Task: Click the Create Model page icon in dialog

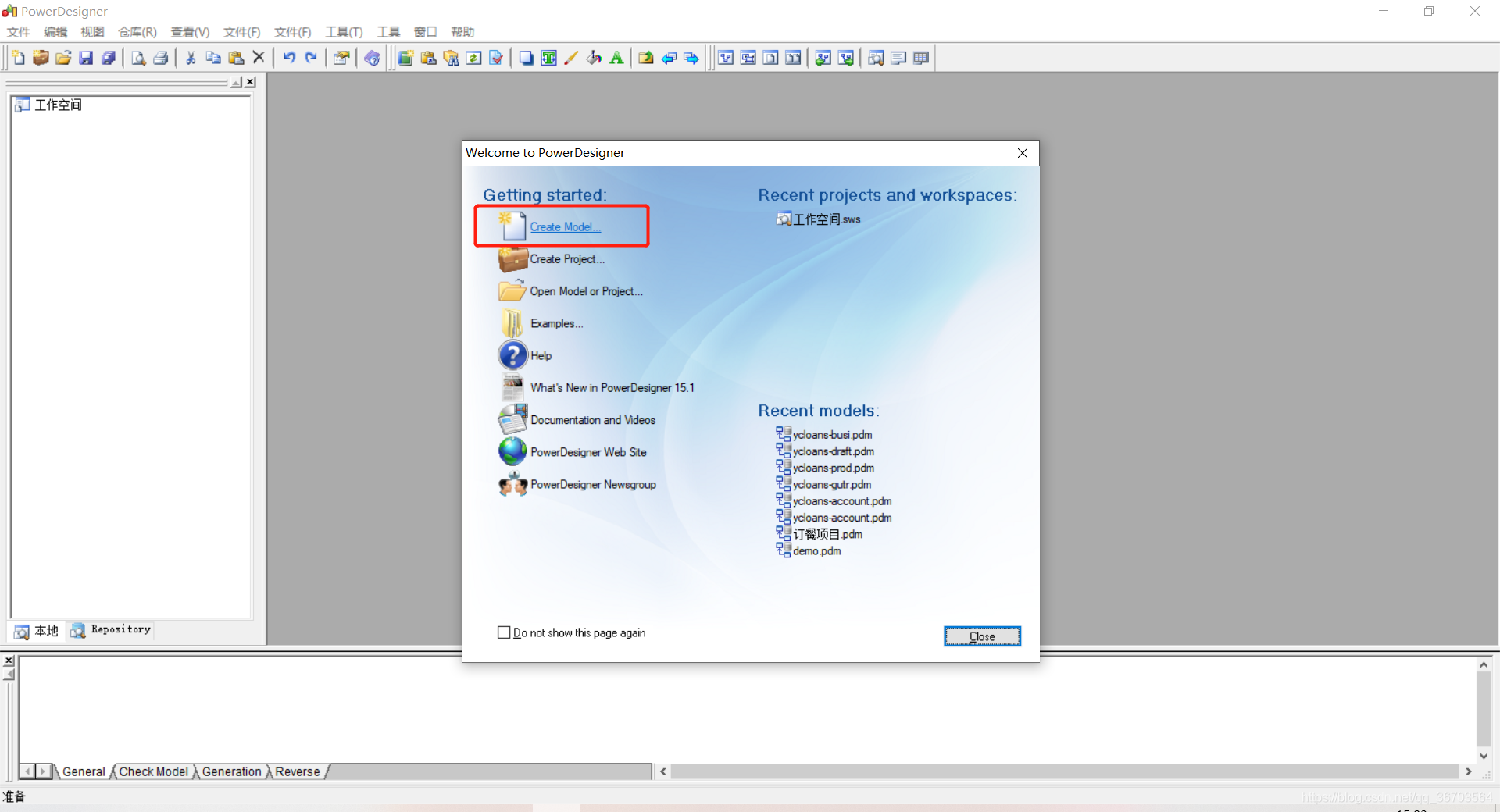Action: (512, 226)
